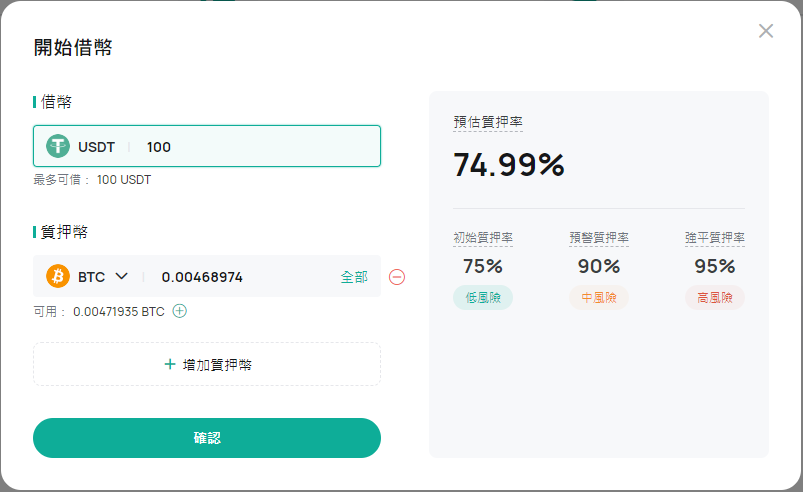
Task: Click the 初始質押率 label tooltip
Action: click(x=483, y=238)
